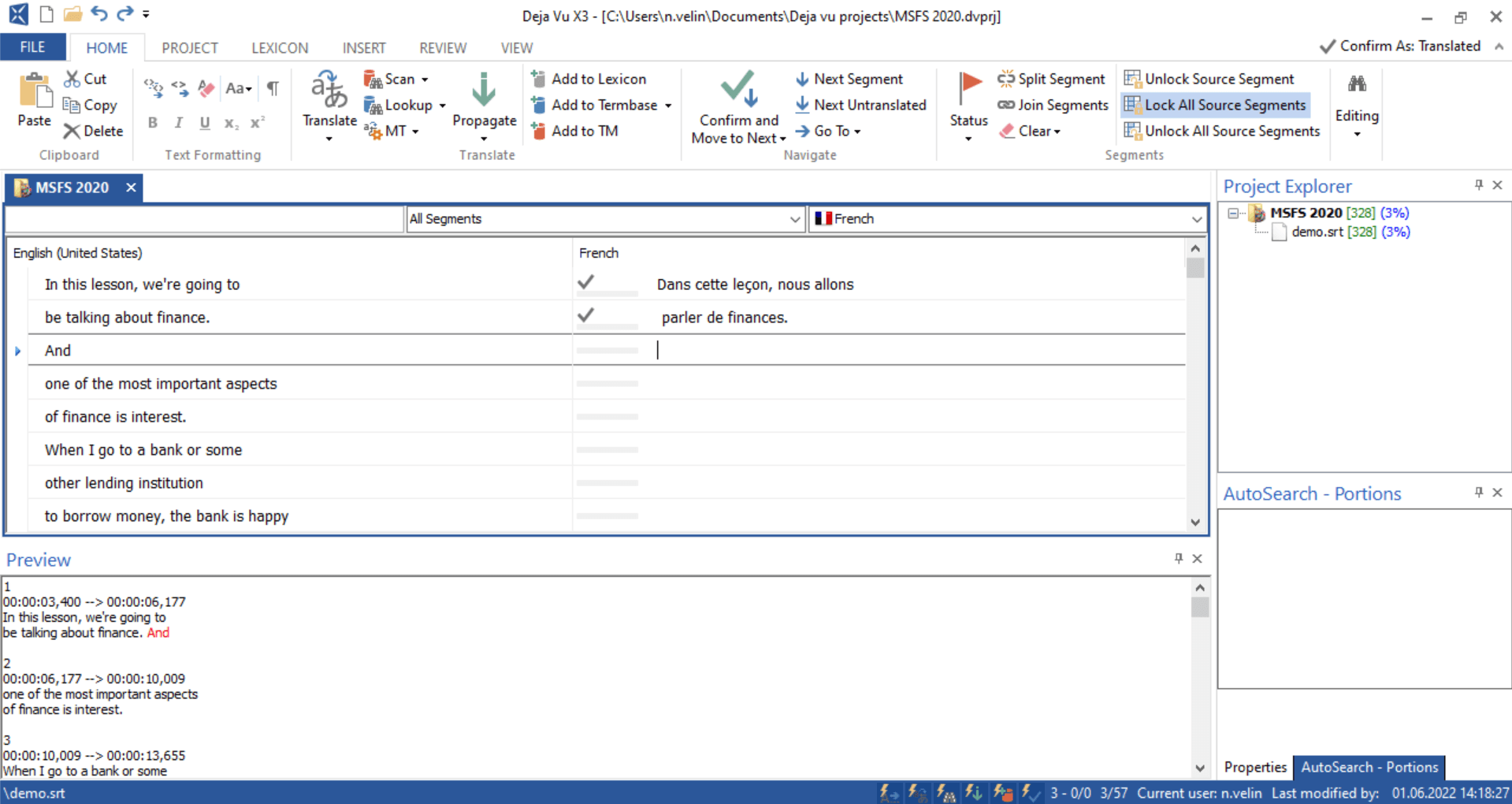The height and width of the screenshot is (804, 1512).
Task: Collapse the MSFS 2020 project tree node
Action: coord(1233,213)
